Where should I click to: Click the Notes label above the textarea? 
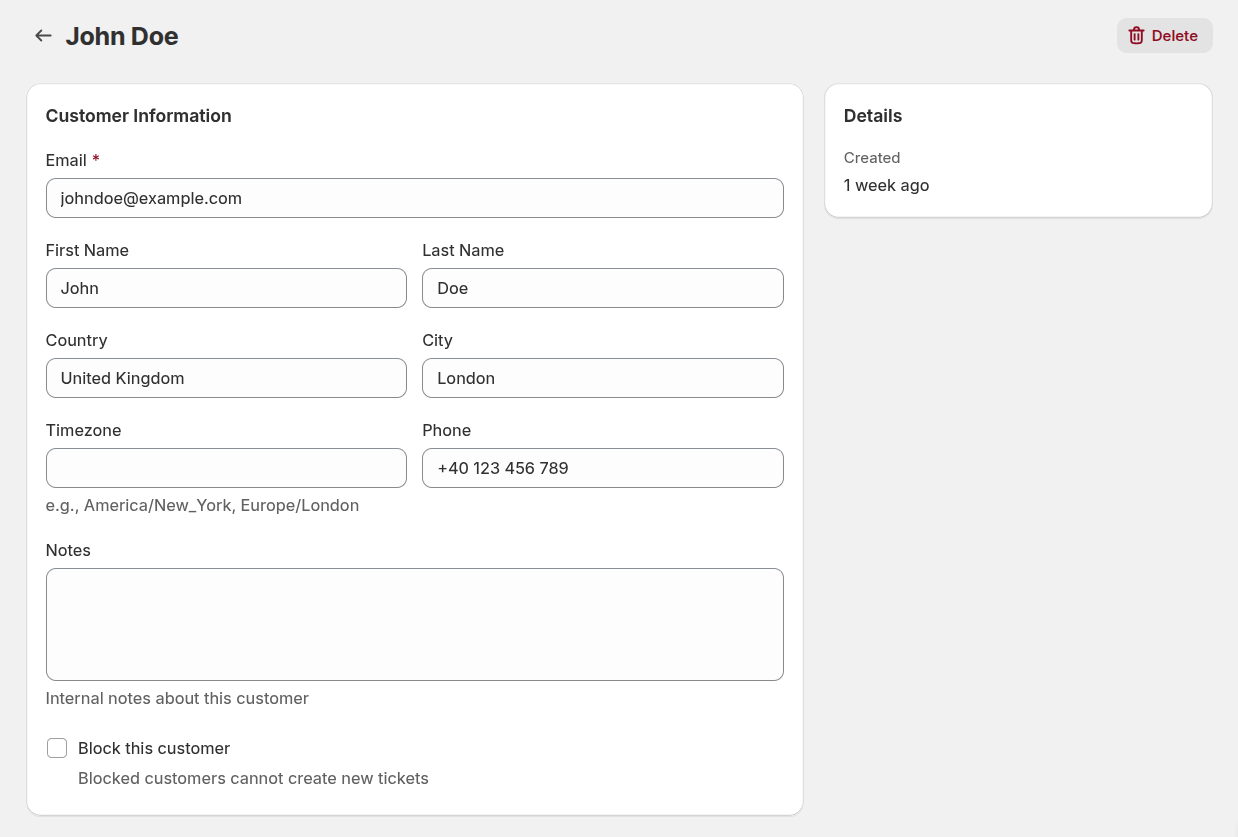(x=68, y=550)
